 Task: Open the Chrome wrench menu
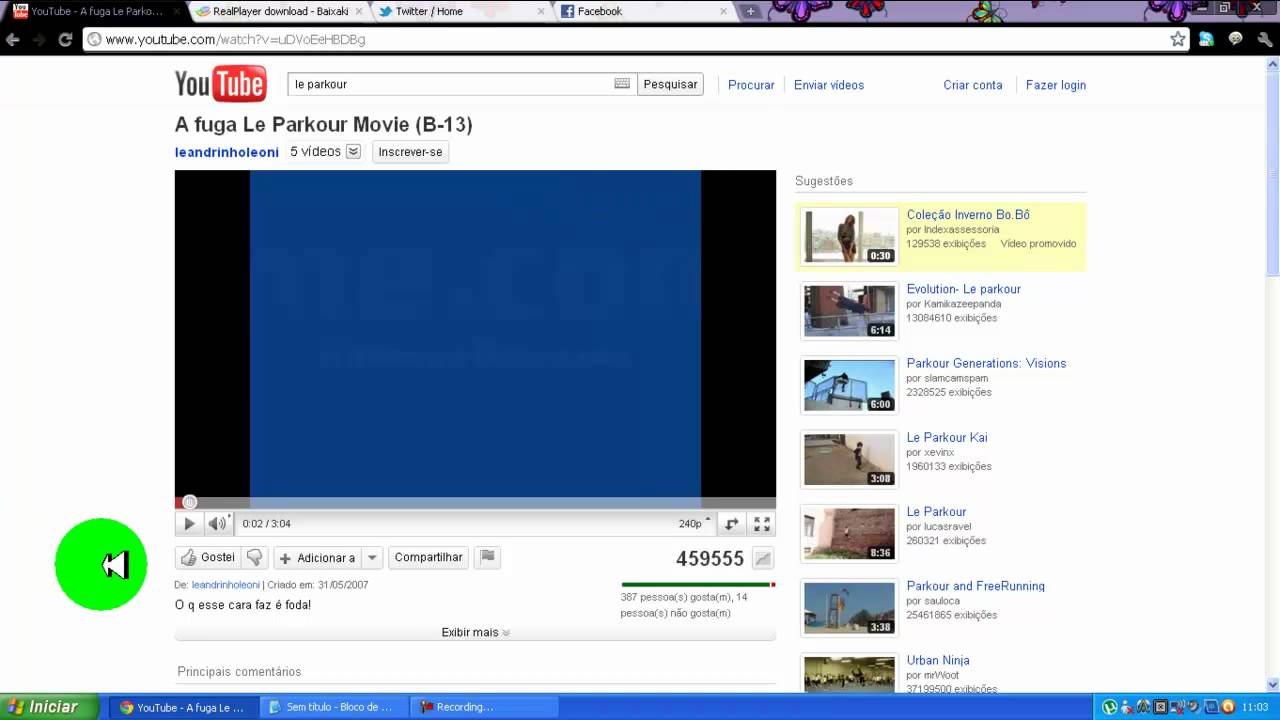point(1264,39)
